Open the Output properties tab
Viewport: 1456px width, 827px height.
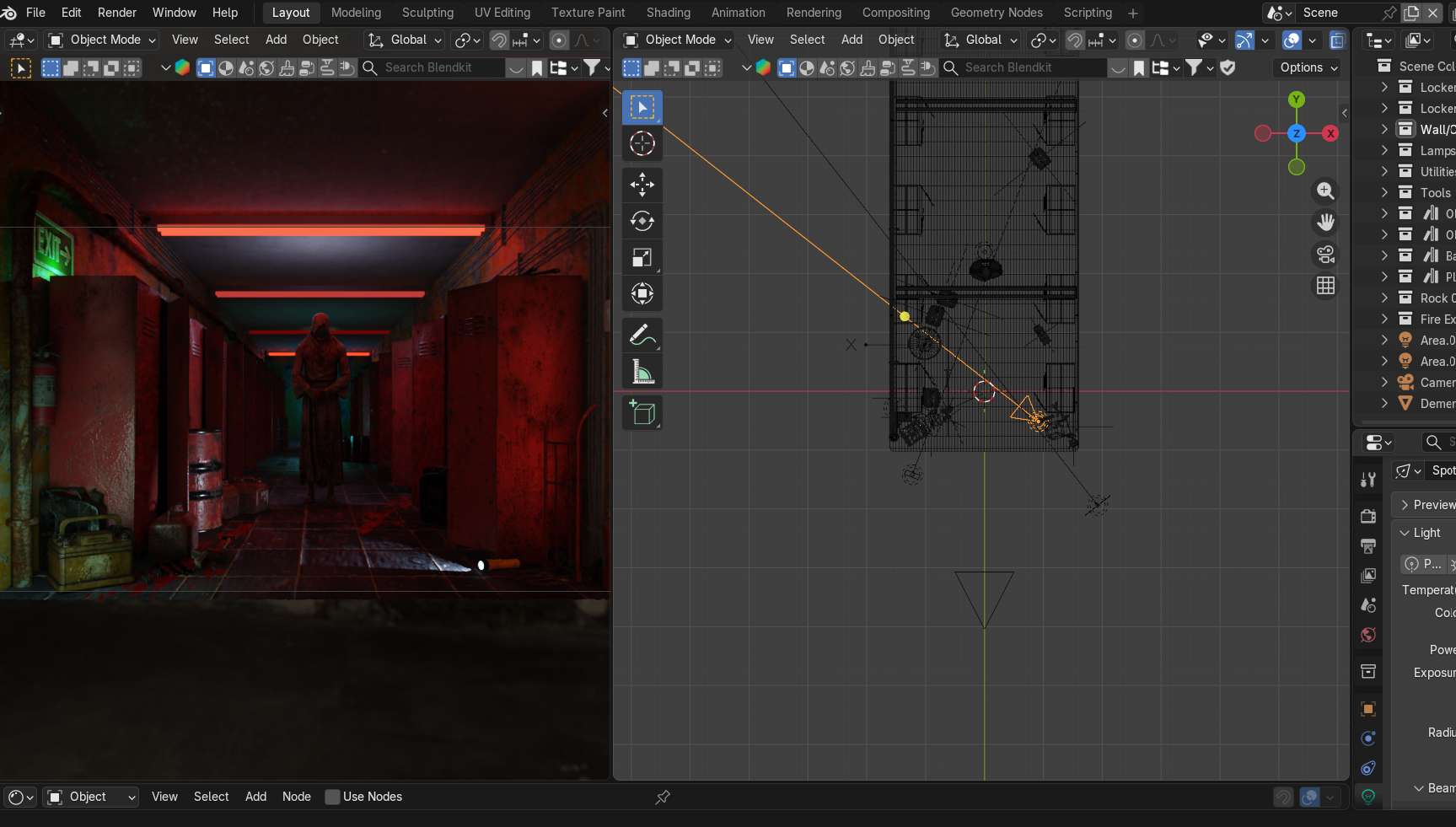(1368, 545)
